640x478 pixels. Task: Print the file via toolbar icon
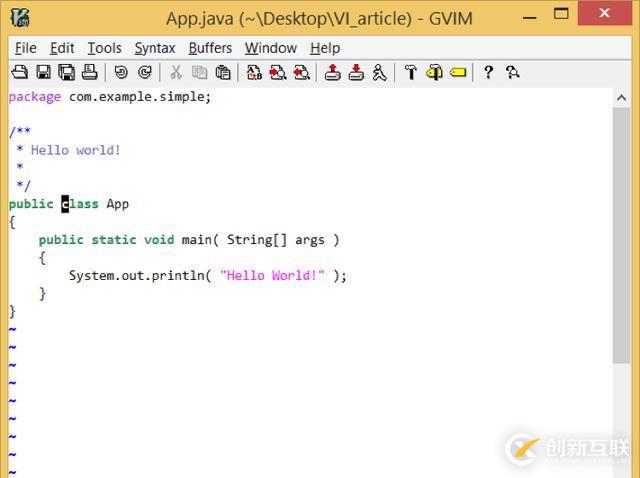point(89,72)
